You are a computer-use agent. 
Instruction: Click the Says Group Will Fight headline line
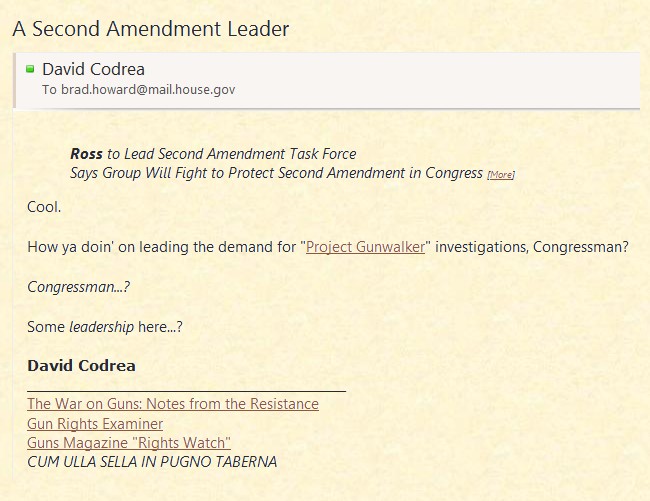pyautogui.click(x=276, y=173)
